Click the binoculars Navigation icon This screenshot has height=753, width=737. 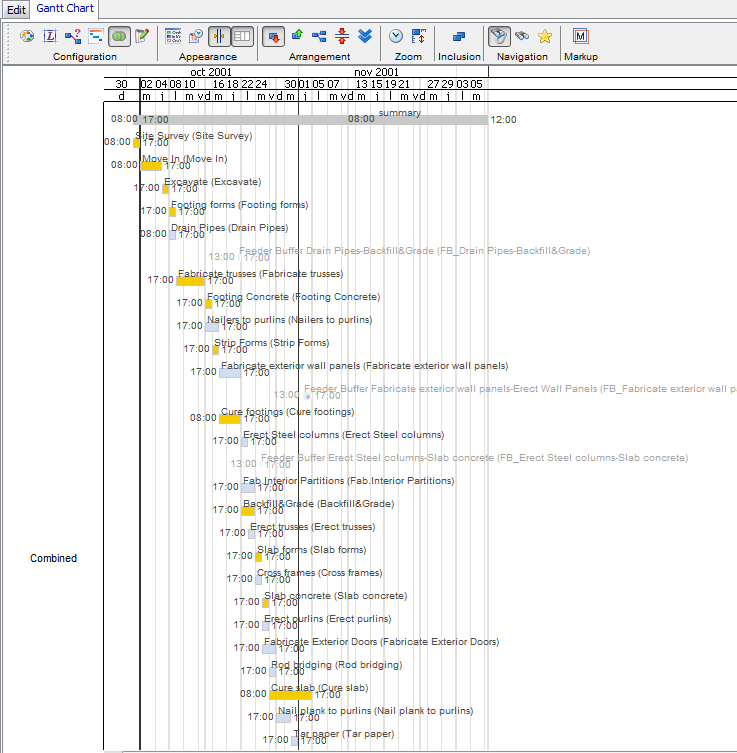[x=521, y=36]
